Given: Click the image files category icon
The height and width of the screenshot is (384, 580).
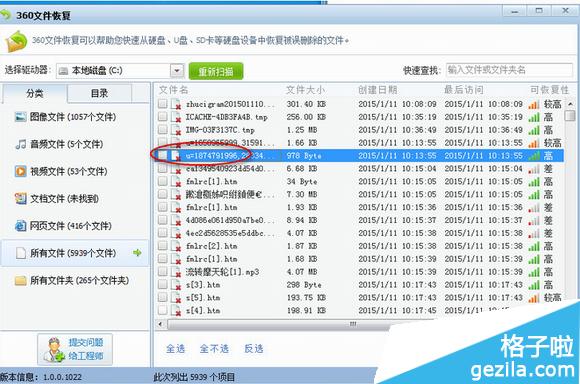Looking at the screenshot, I should (x=20, y=117).
